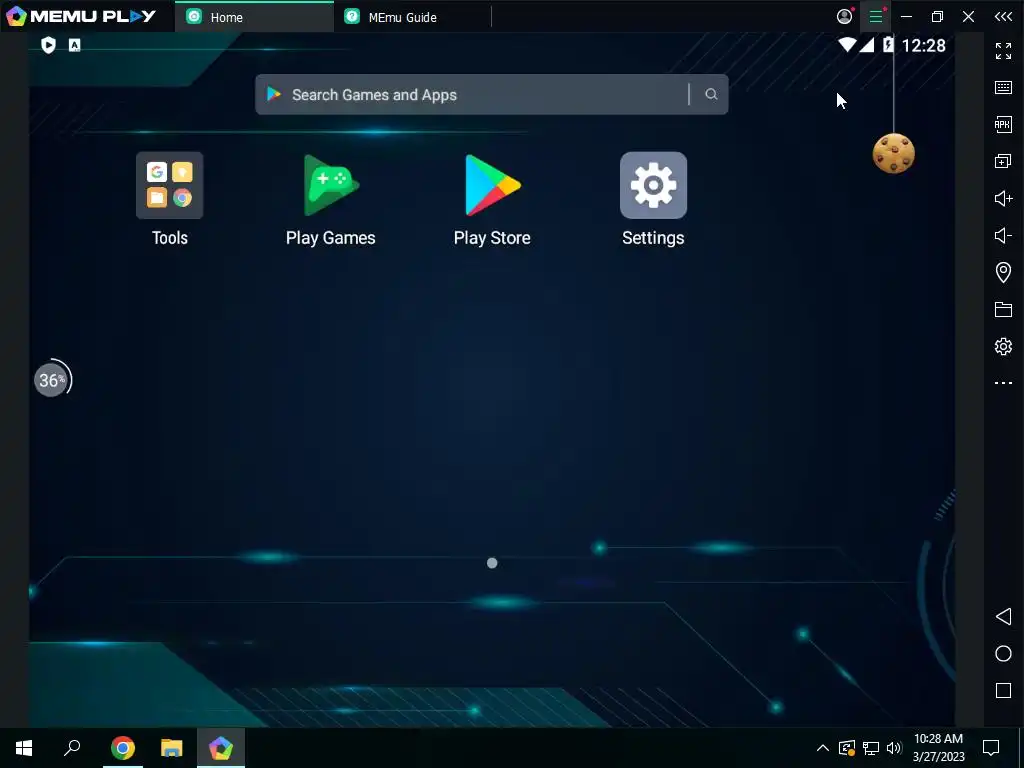Click the magnifier search button in search bar

711,95
